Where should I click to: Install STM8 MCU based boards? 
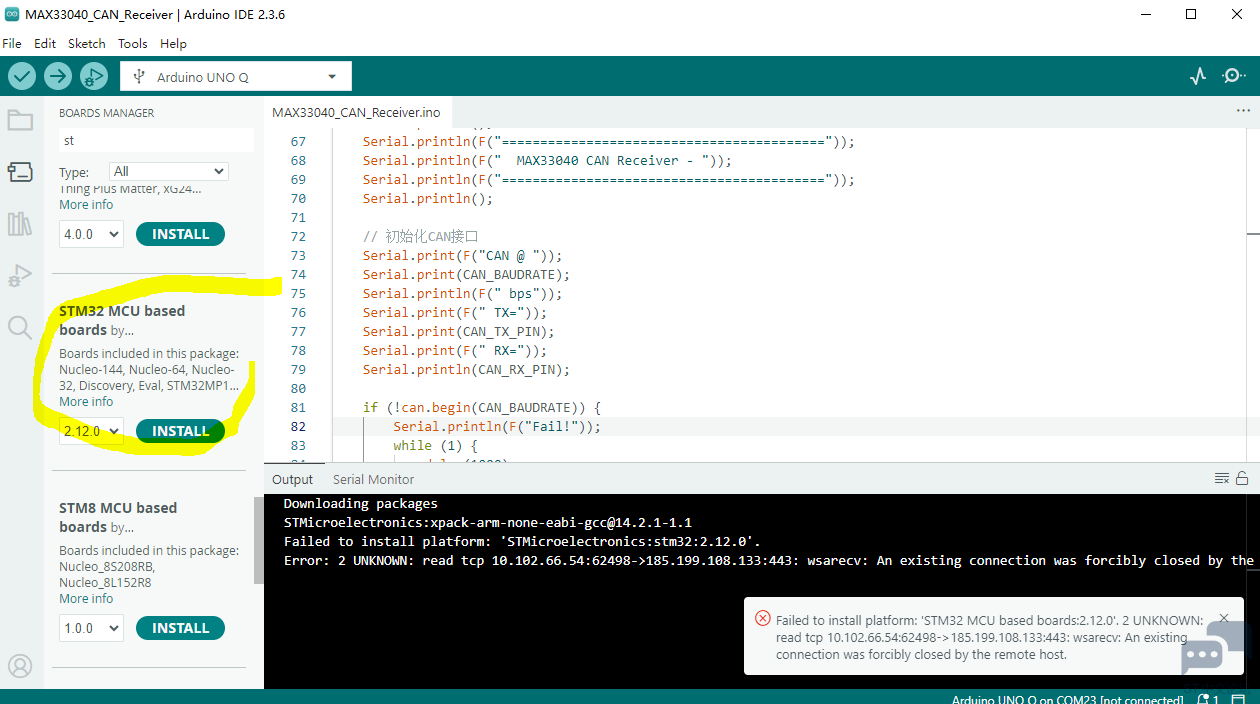point(180,628)
